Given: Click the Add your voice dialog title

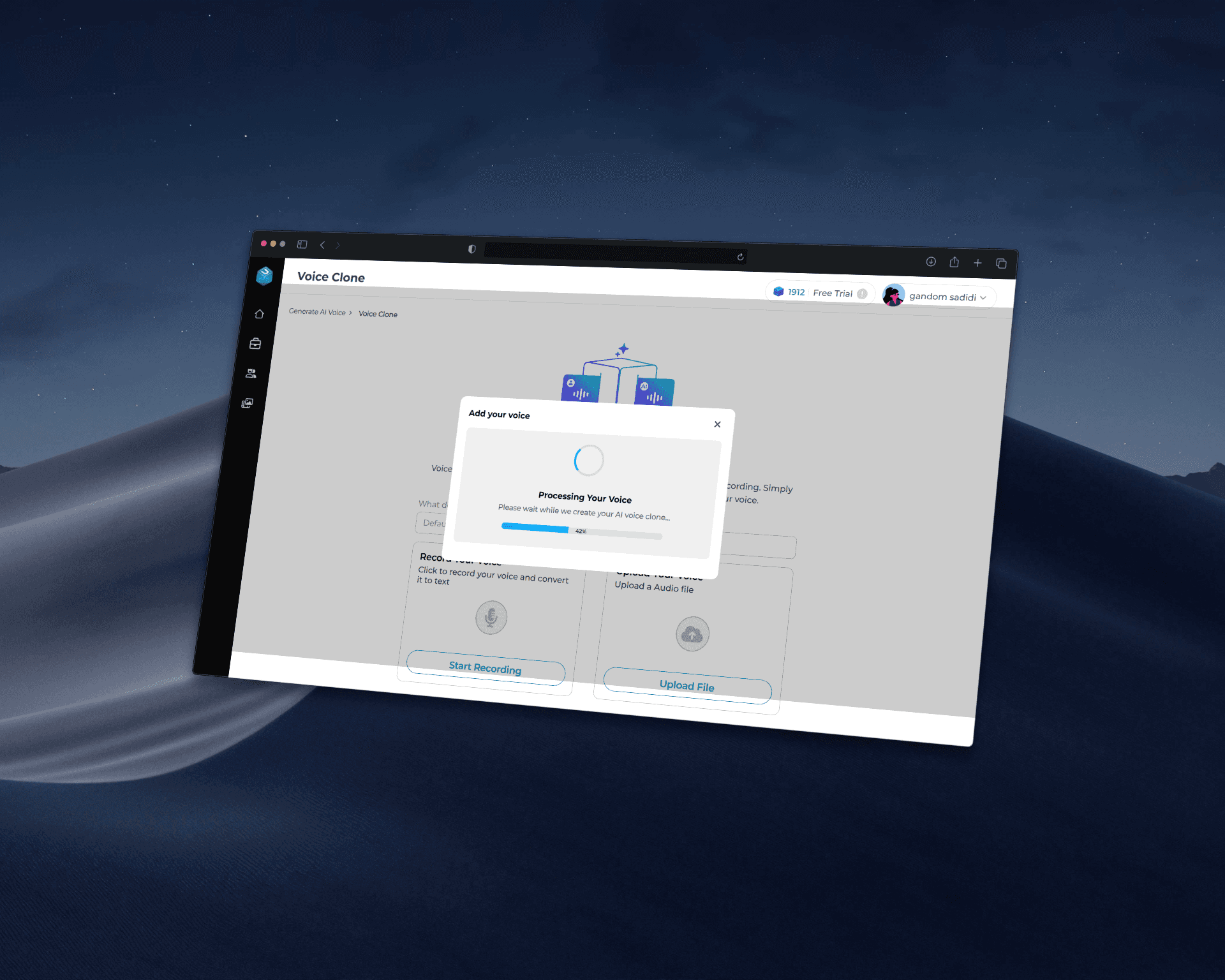Looking at the screenshot, I should coord(500,414).
